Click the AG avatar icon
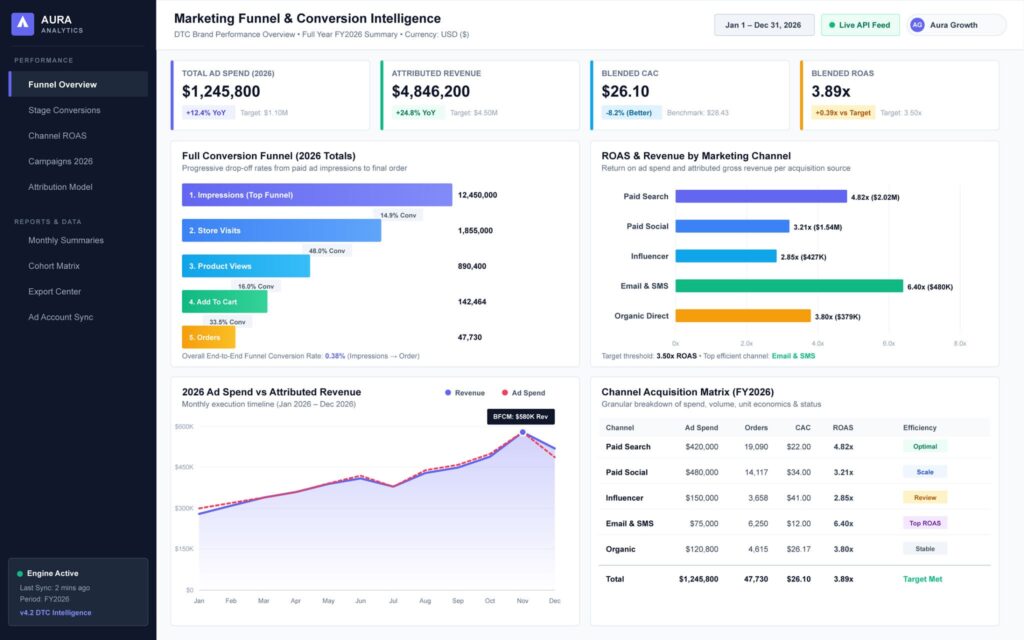The width and height of the screenshot is (1024, 640). pyautogui.click(x=917, y=25)
